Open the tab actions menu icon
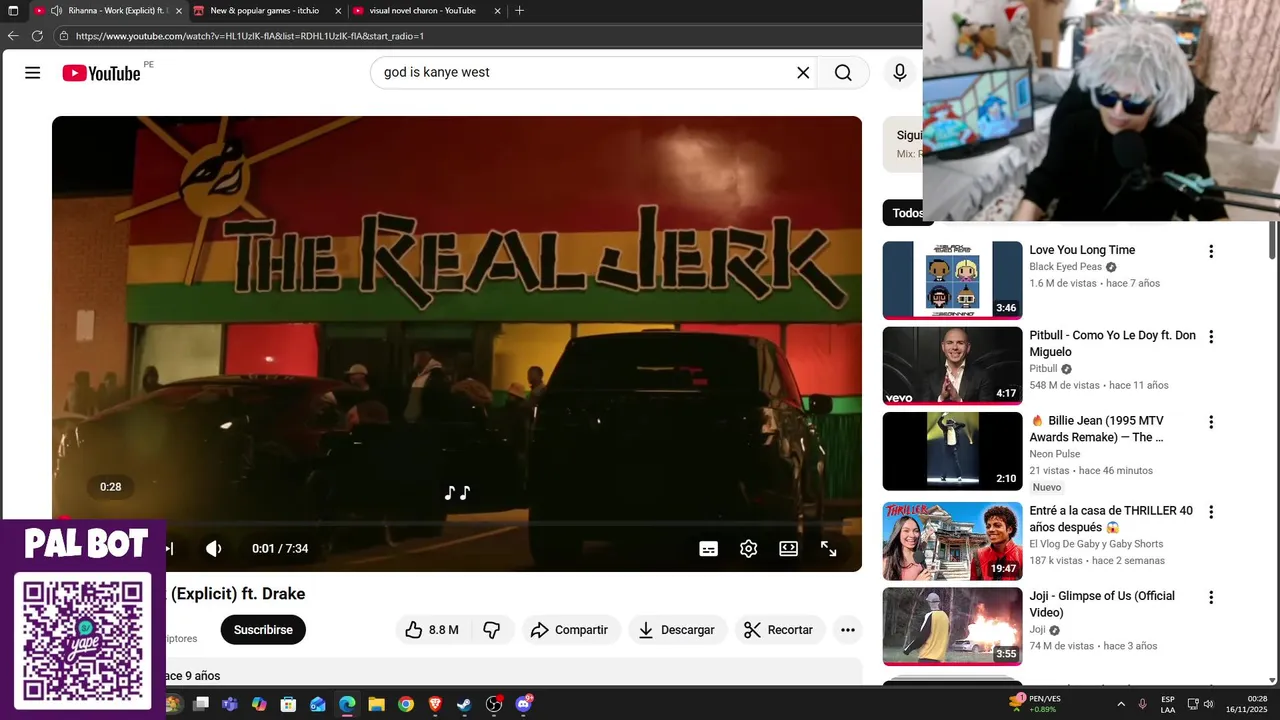Screen dimensions: 1280x720 [13, 11]
